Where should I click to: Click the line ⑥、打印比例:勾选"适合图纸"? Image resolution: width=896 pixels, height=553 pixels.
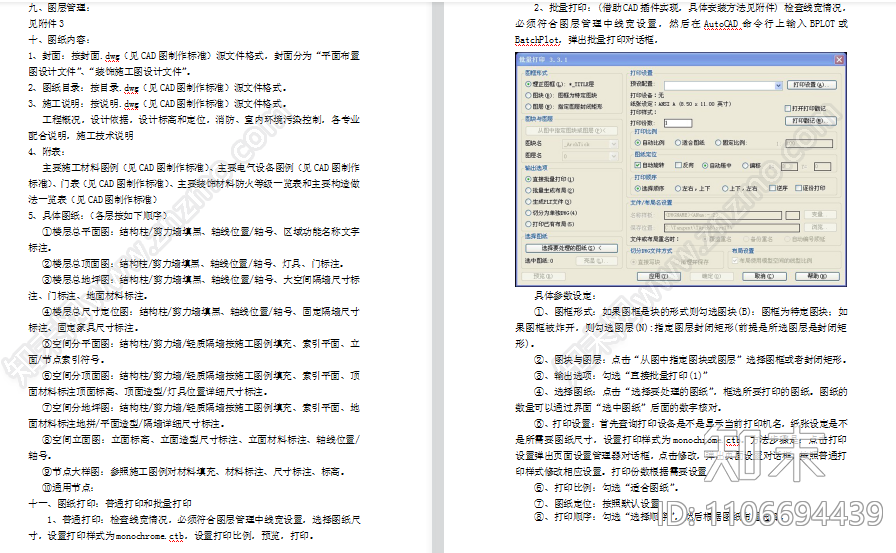606,488
